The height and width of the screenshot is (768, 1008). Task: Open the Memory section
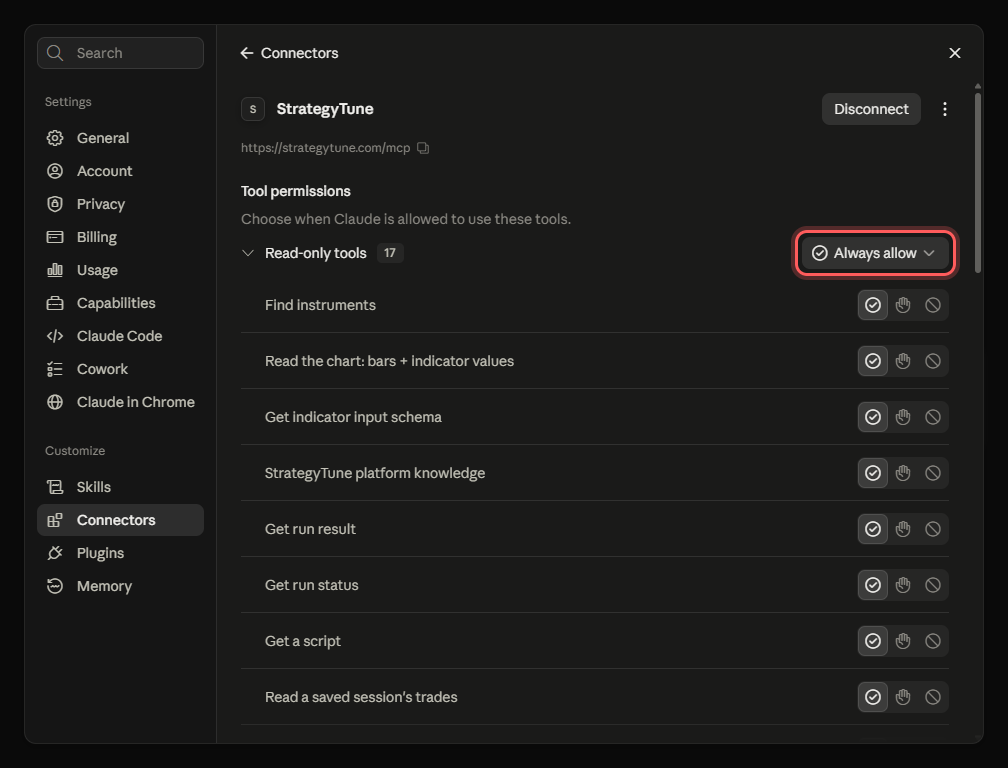pos(120,586)
